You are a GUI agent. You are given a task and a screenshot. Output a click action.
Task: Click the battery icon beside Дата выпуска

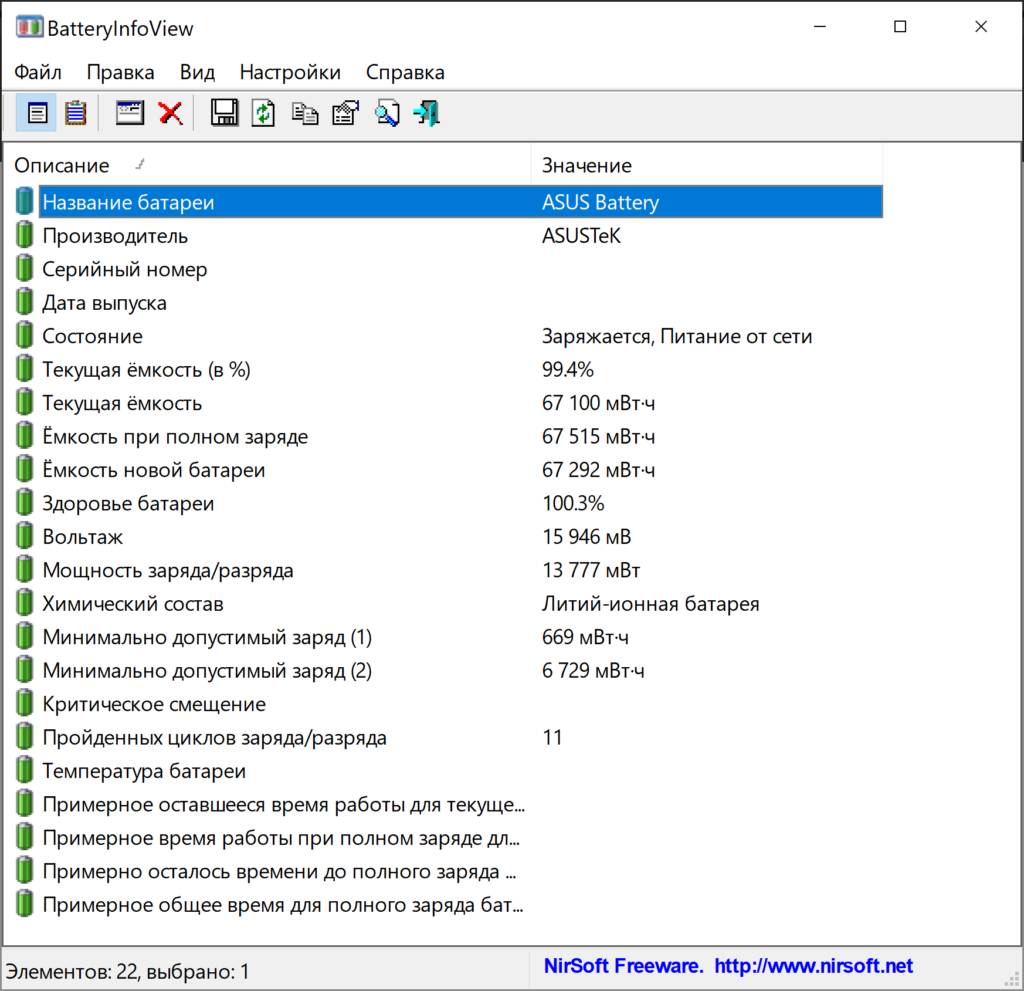coord(24,302)
